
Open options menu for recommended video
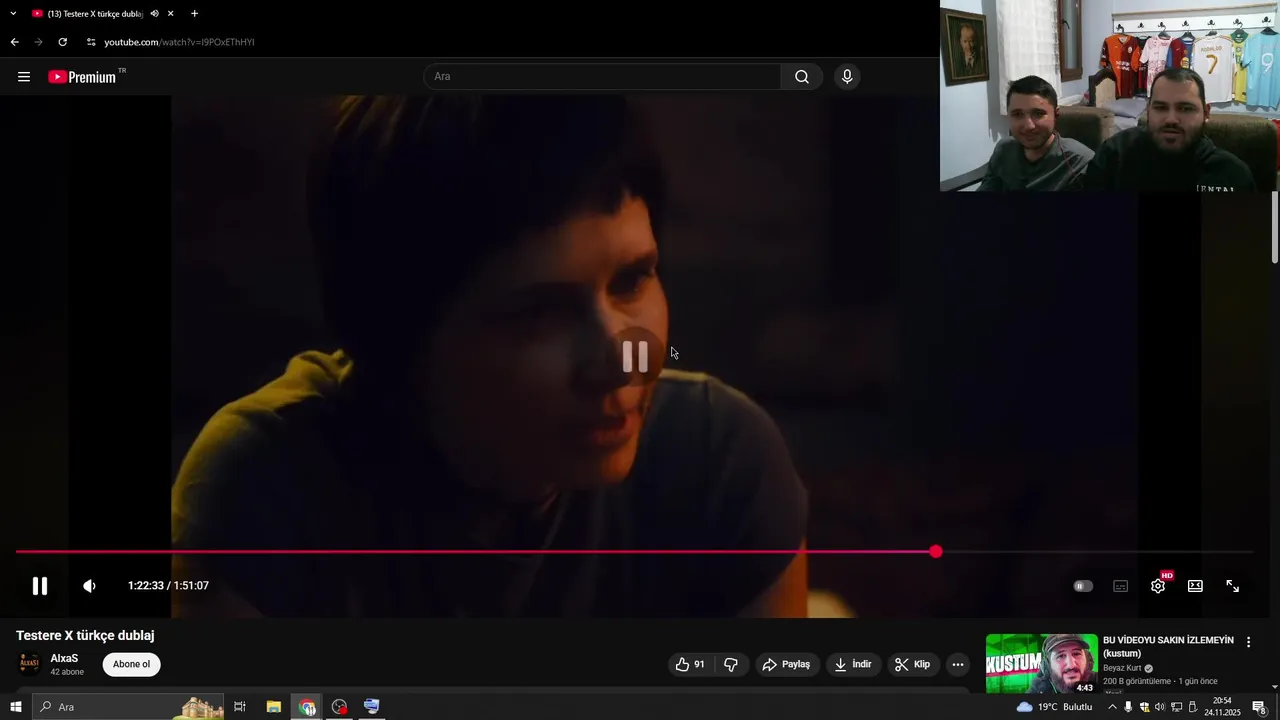tap(1248, 642)
